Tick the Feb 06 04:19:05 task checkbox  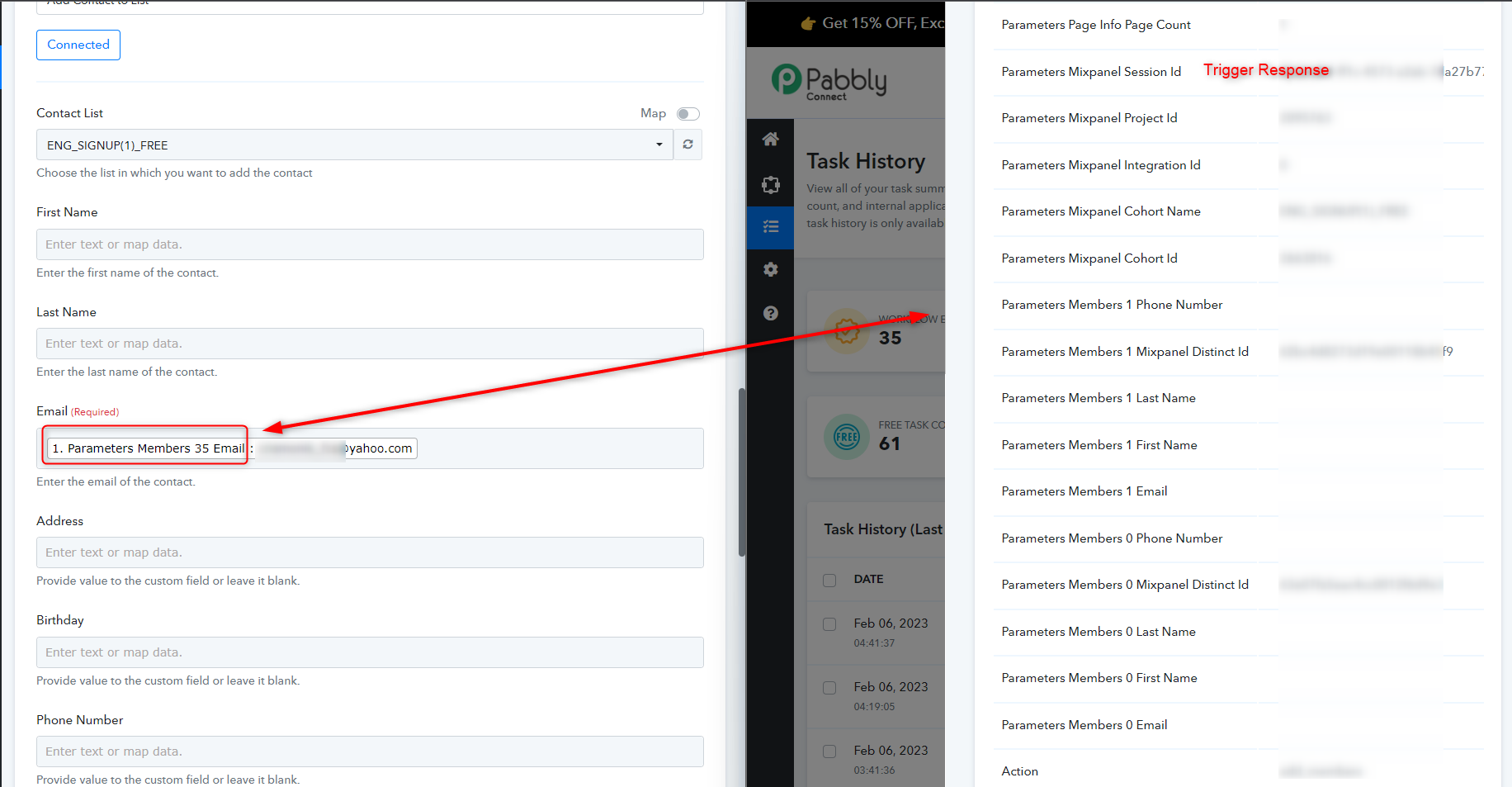click(x=829, y=688)
